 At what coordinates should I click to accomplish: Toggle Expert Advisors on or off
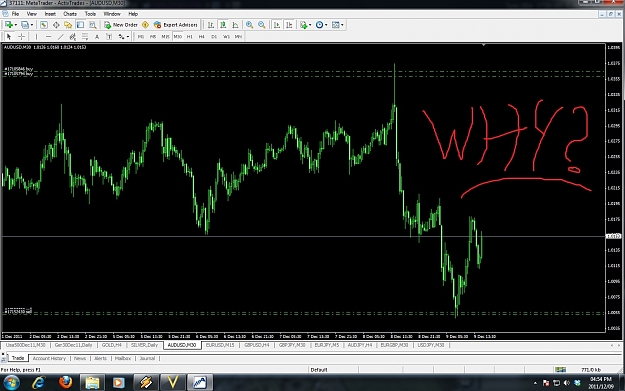point(176,25)
